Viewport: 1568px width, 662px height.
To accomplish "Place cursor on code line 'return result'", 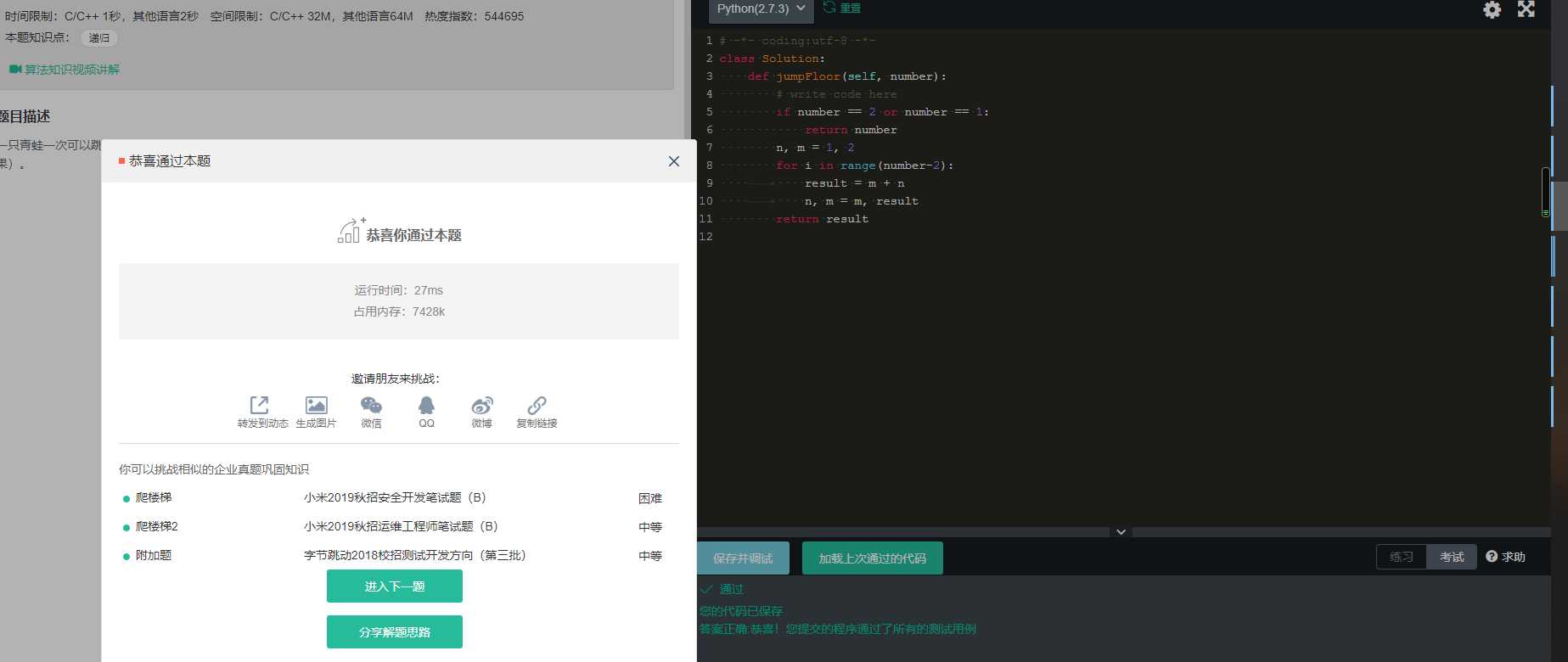I will 822,219.
